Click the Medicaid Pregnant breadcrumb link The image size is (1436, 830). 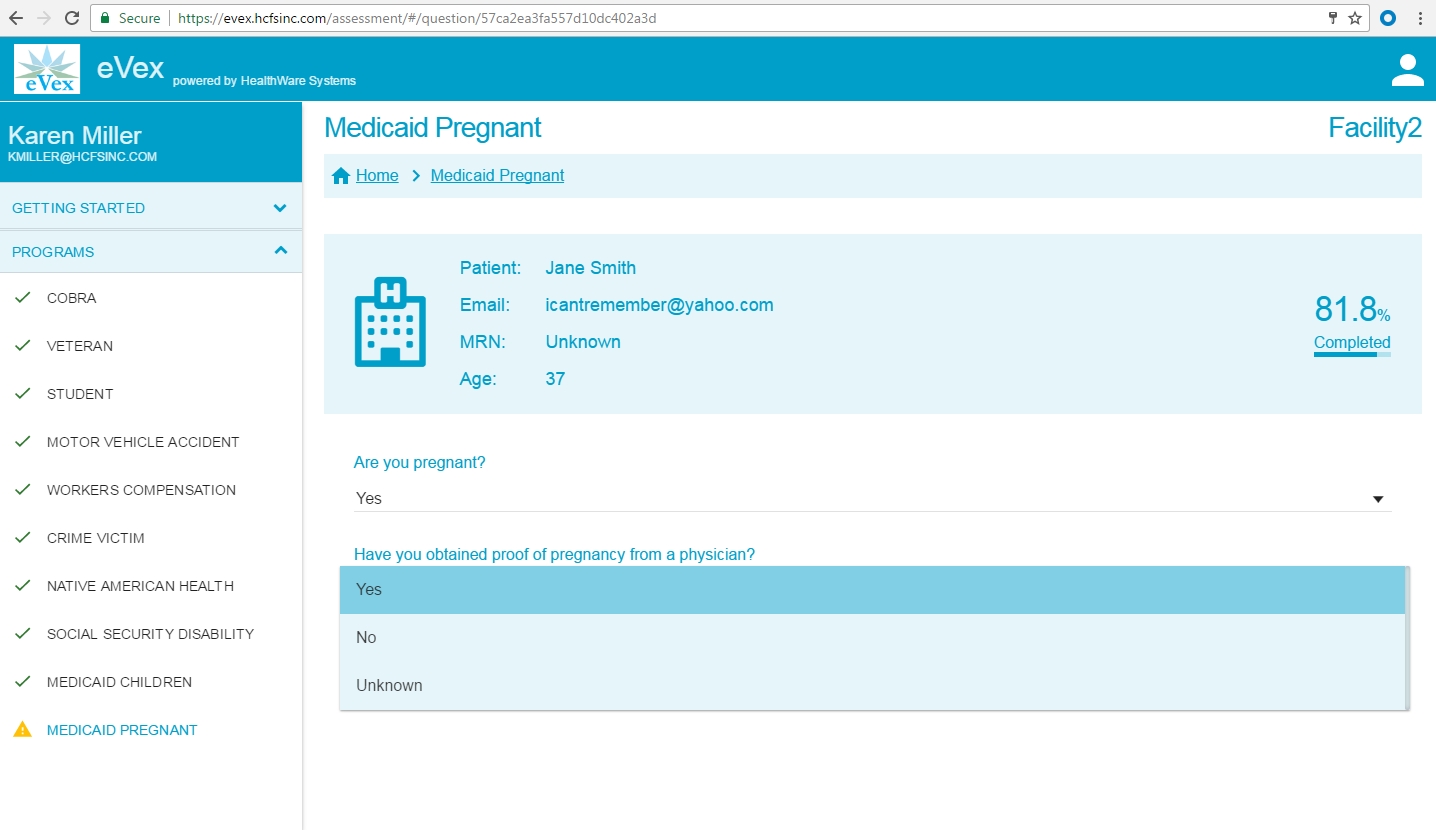tap(497, 176)
